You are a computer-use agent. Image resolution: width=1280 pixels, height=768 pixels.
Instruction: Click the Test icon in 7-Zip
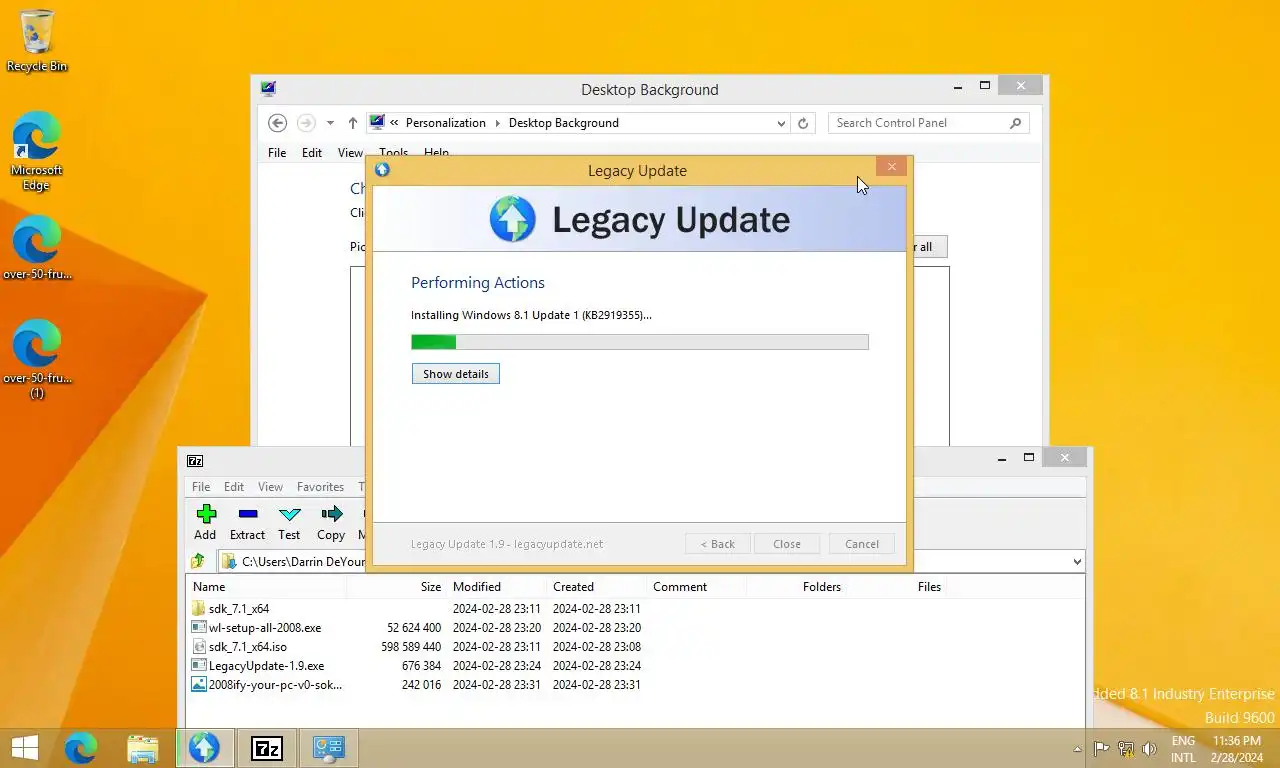290,514
